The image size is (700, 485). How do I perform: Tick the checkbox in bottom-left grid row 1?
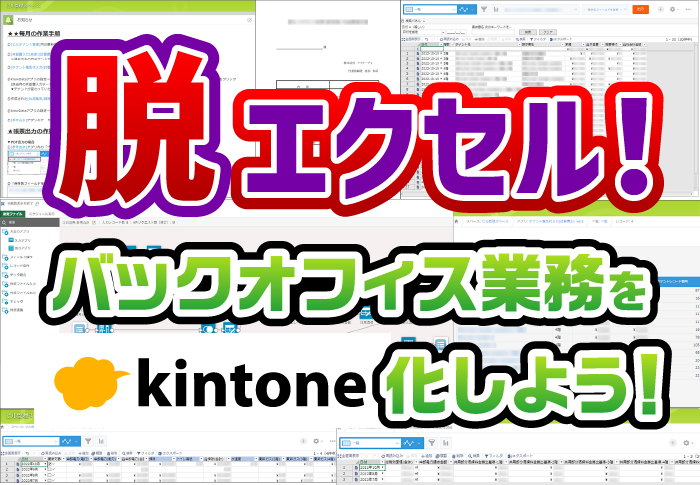pos(50,464)
